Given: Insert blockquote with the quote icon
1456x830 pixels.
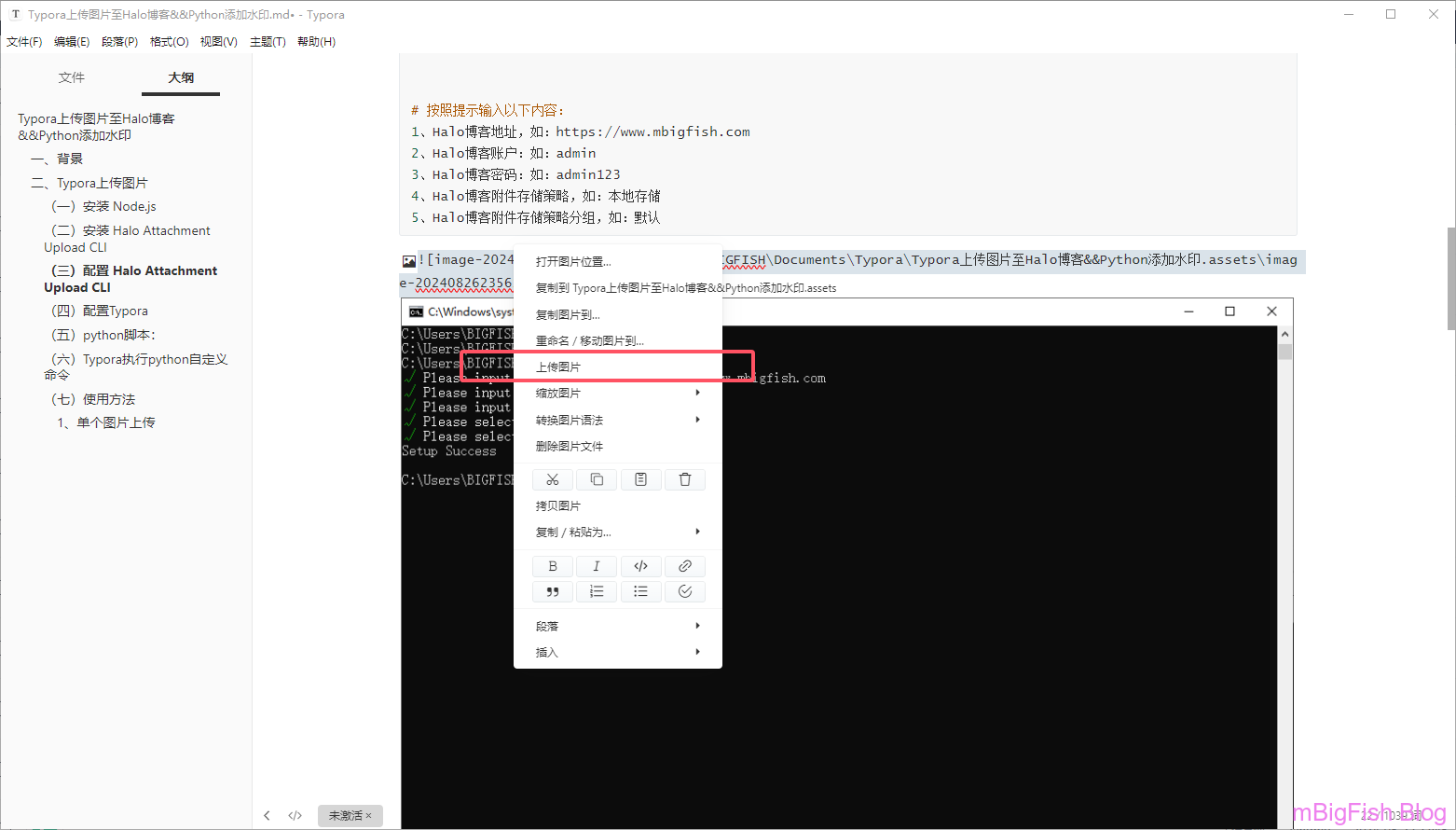Looking at the screenshot, I should point(553,591).
